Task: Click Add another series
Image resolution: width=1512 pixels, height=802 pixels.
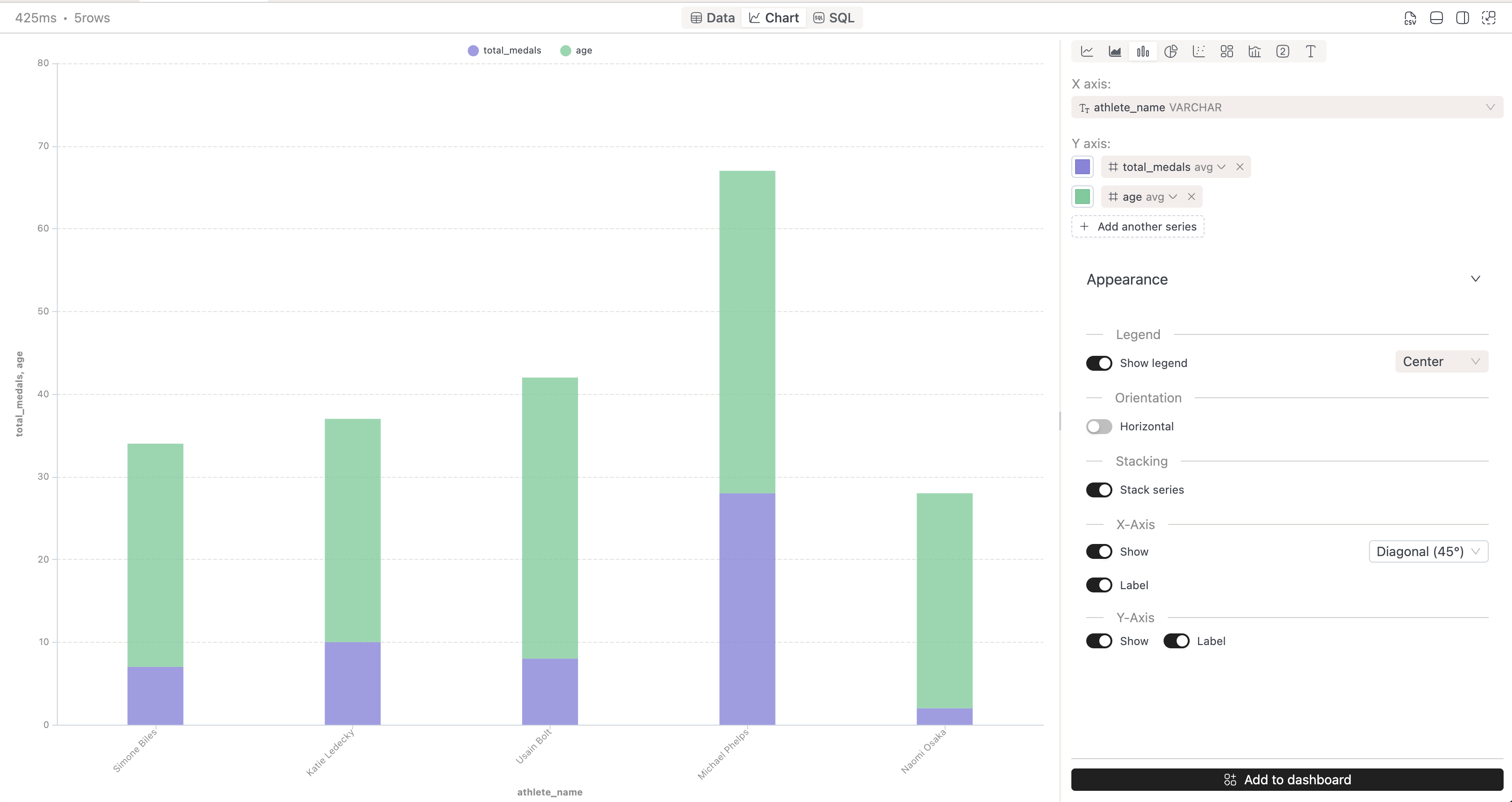Action: click(x=1137, y=226)
